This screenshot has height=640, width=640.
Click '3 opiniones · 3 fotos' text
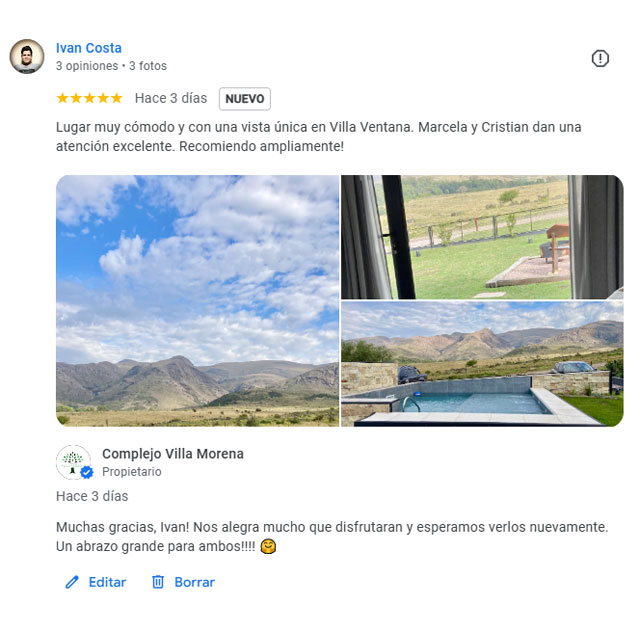[111, 66]
